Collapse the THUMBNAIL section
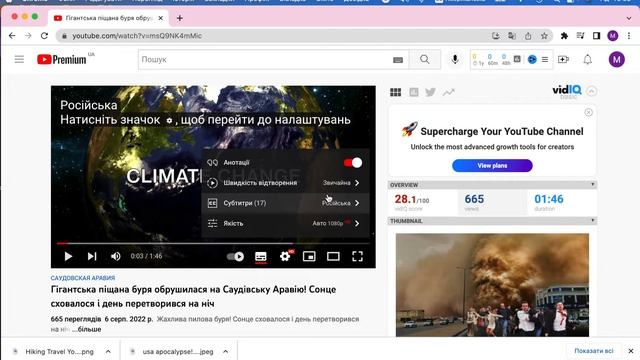This screenshot has width=640, height=360. tap(593, 221)
